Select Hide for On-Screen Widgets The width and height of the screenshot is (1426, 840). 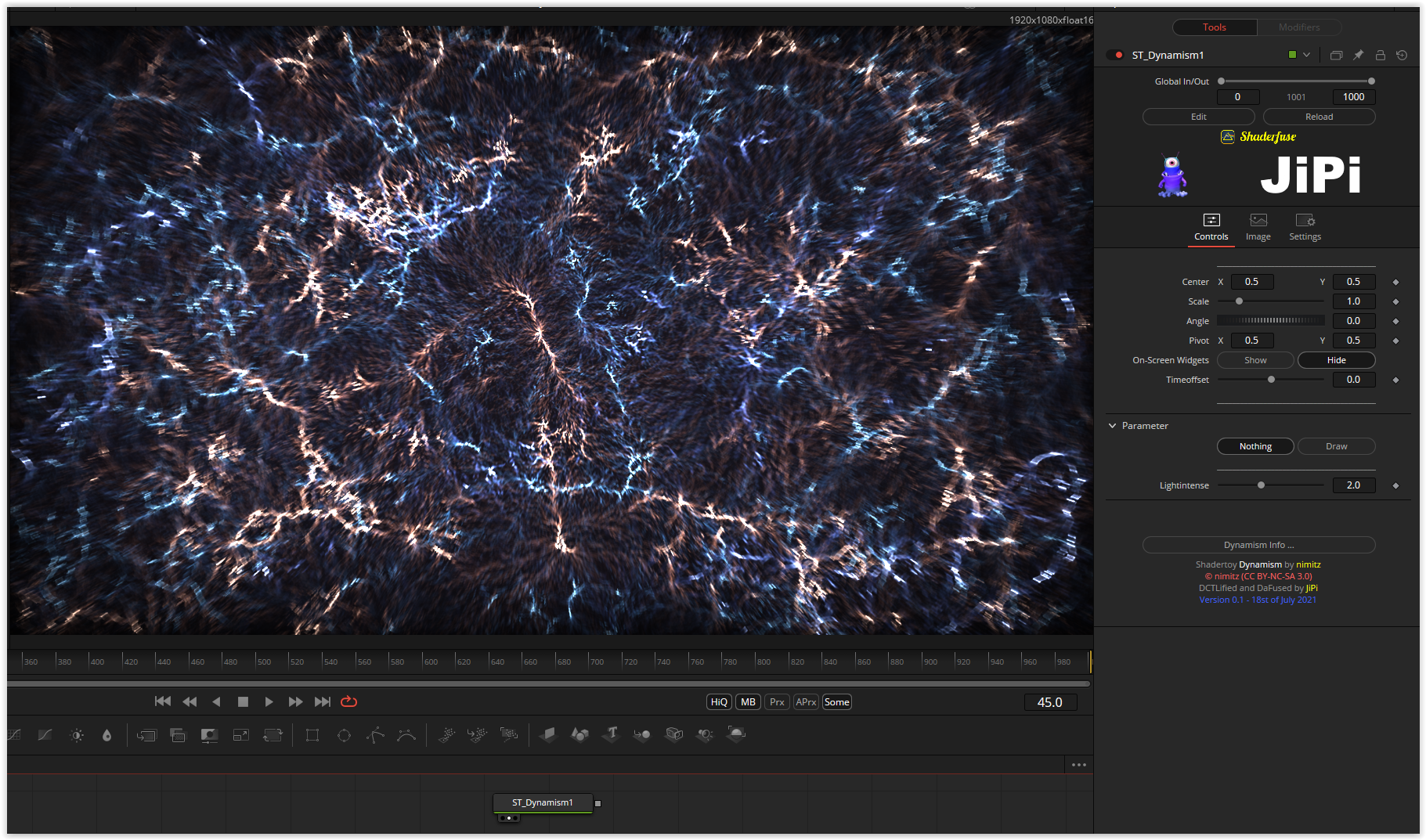1337,360
